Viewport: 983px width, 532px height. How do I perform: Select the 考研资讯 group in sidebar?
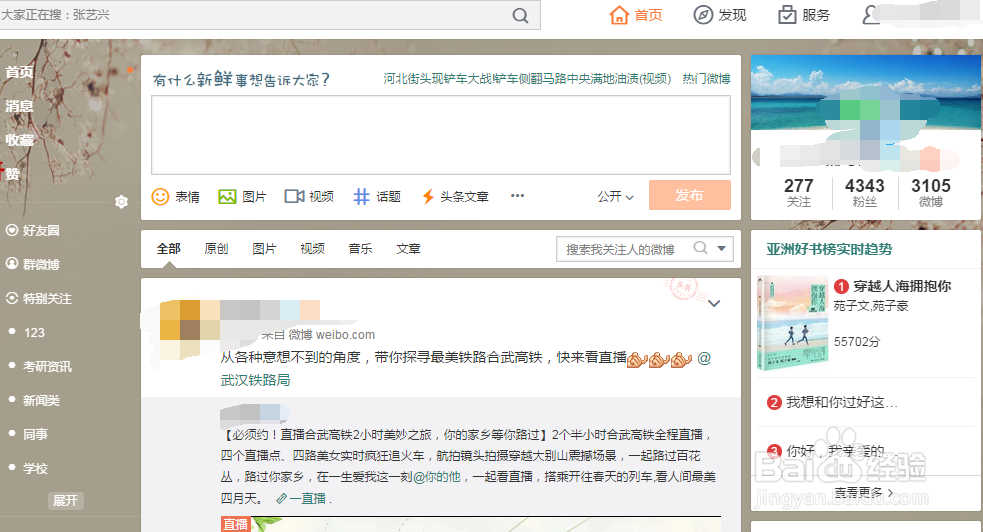coord(47,367)
